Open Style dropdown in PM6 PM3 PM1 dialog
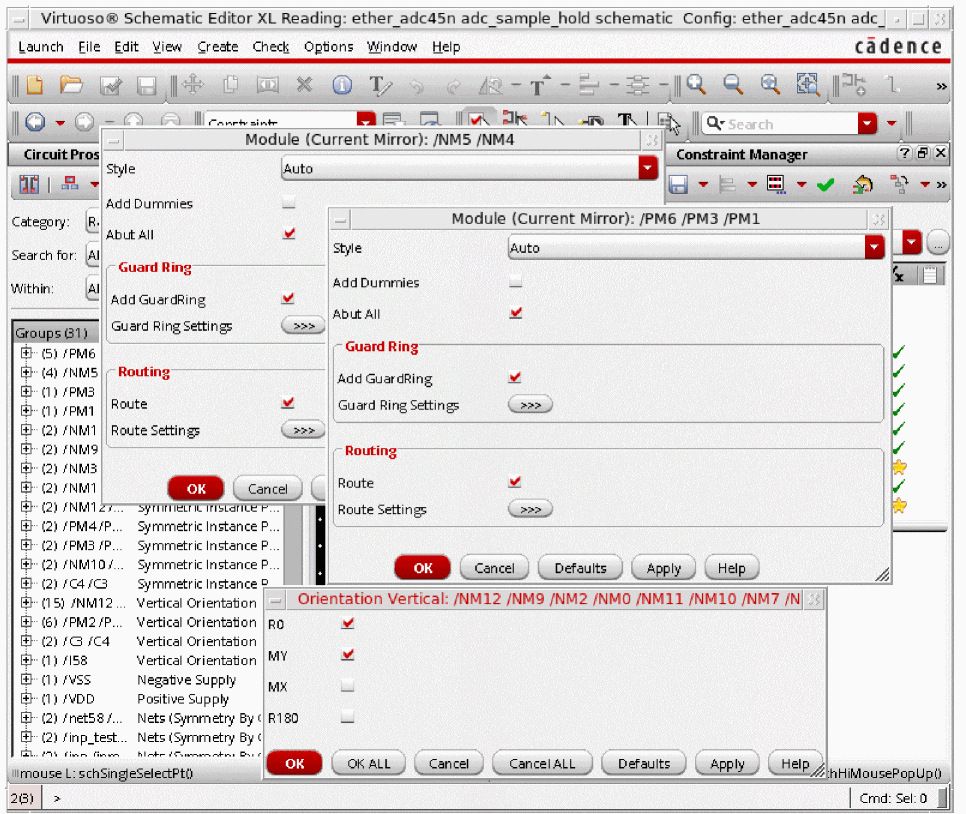This screenshot has height=814, width=966. tap(875, 248)
